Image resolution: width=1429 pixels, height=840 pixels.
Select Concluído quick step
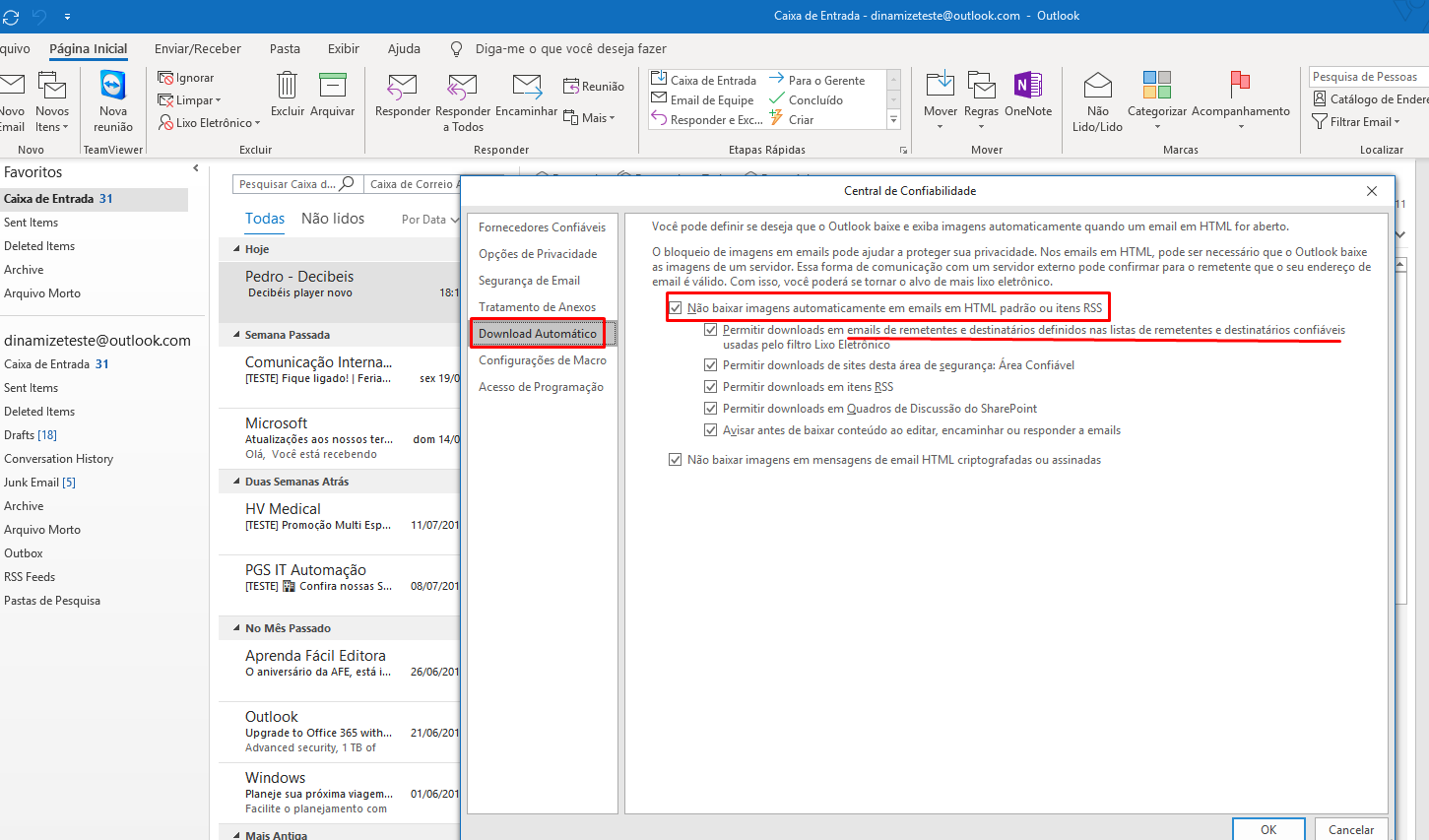tap(806, 99)
